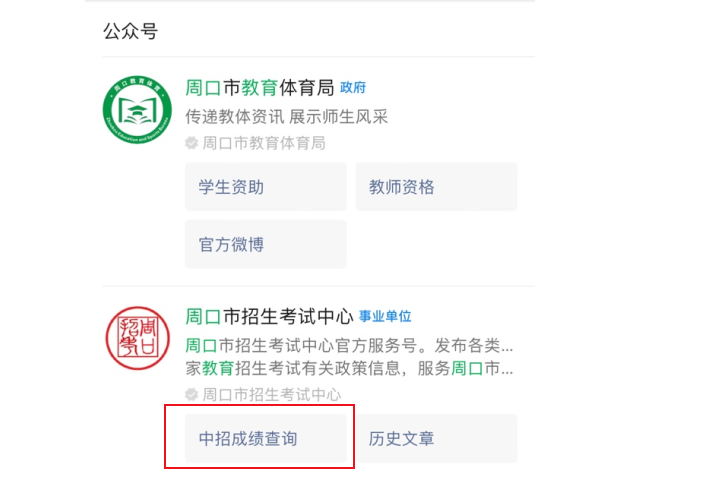Click the 展示师生风采 description text
718x480 pixels.
click(x=338, y=117)
